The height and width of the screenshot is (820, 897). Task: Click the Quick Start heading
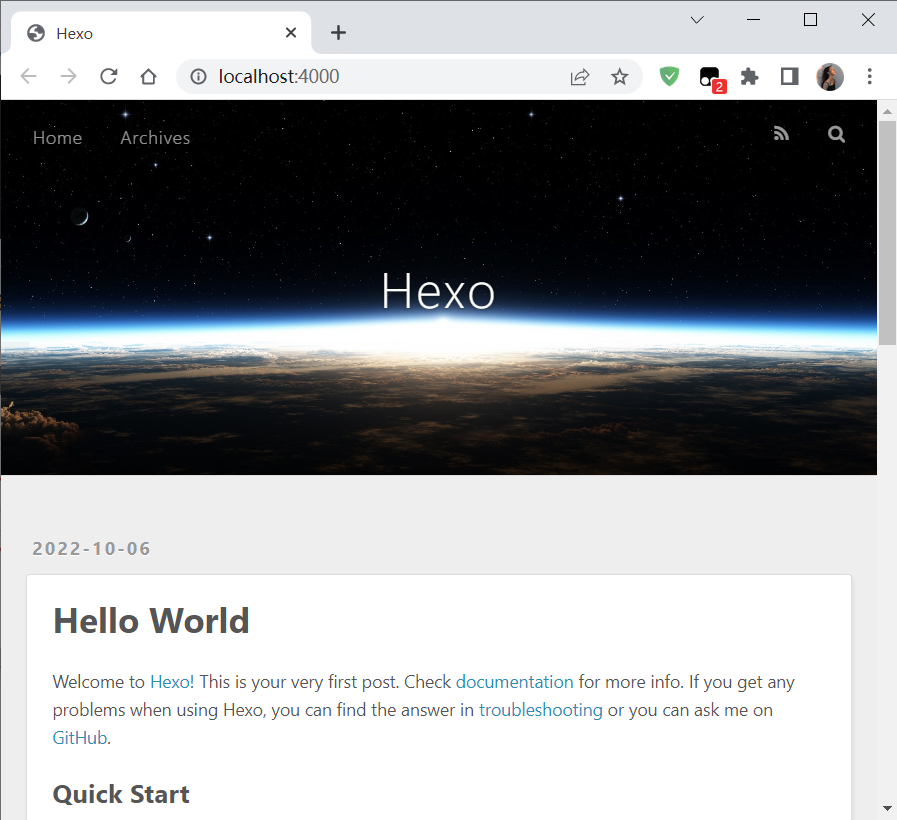point(121,794)
